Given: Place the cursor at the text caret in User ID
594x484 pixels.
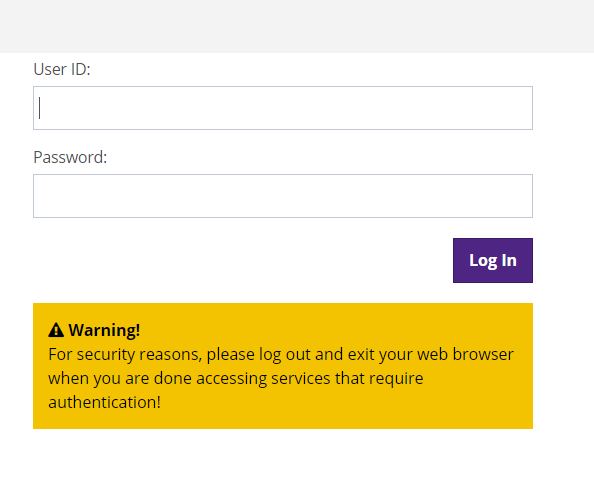Looking at the screenshot, I should (x=40, y=108).
